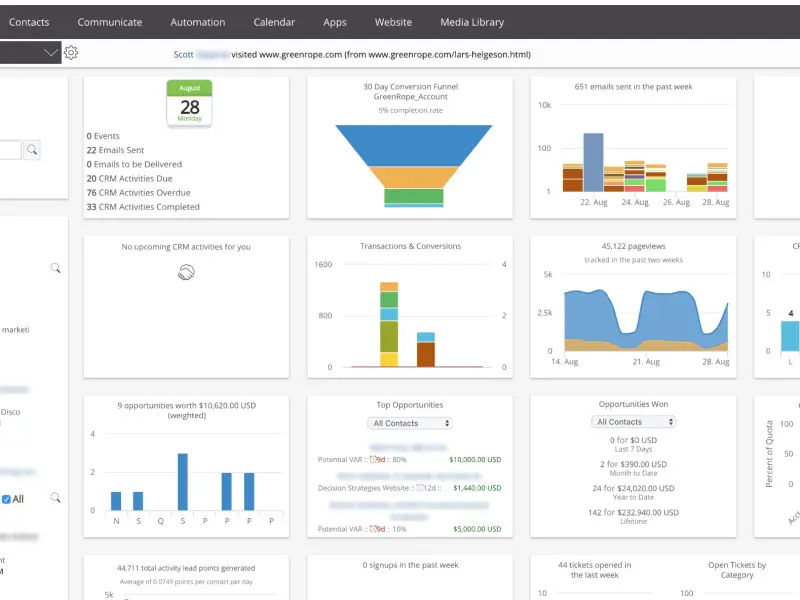Click the magnifier icon above marketing list

pyautogui.click(x=56, y=268)
